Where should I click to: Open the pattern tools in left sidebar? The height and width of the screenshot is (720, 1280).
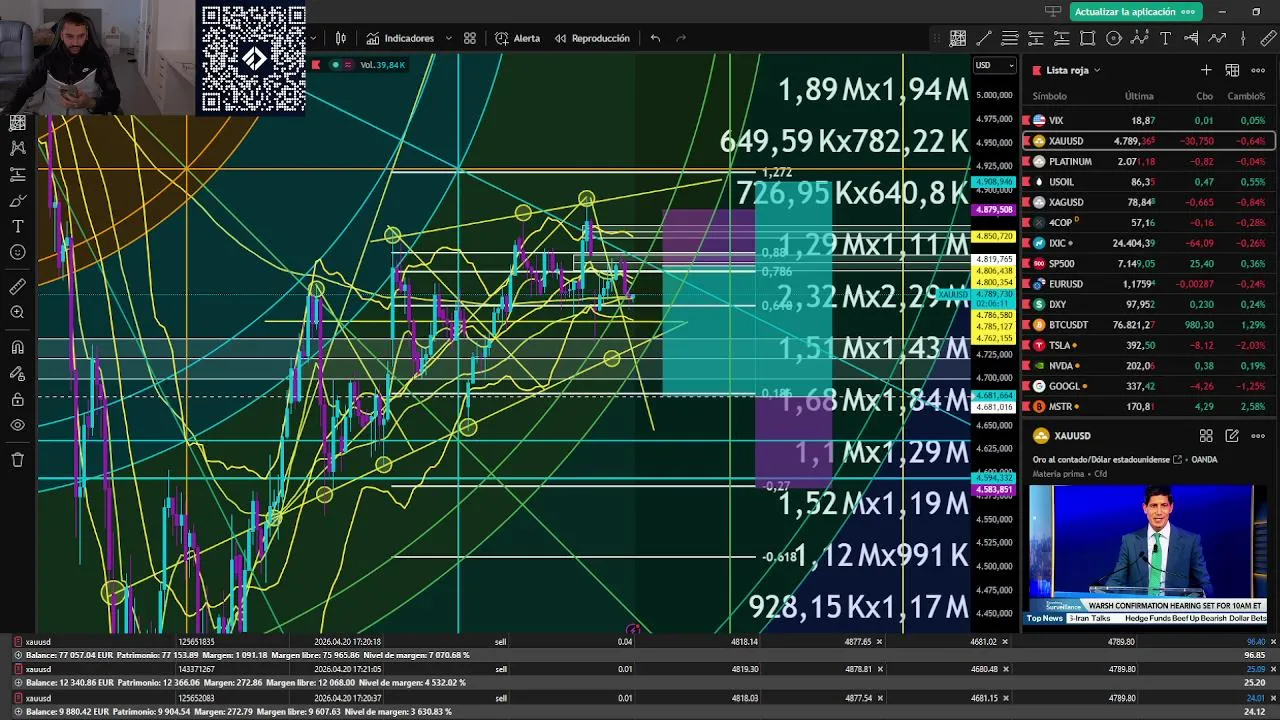tap(17, 148)
